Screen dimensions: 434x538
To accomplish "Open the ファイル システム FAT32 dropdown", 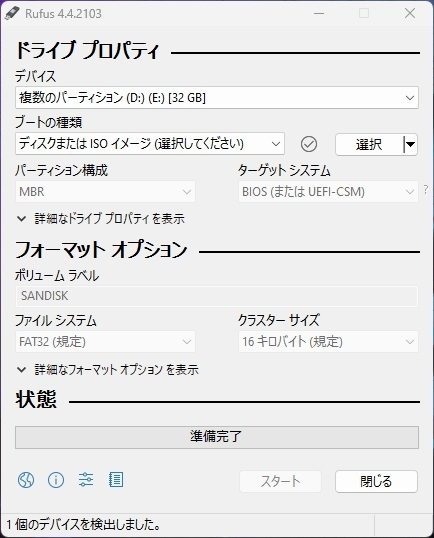I will 105,341.
